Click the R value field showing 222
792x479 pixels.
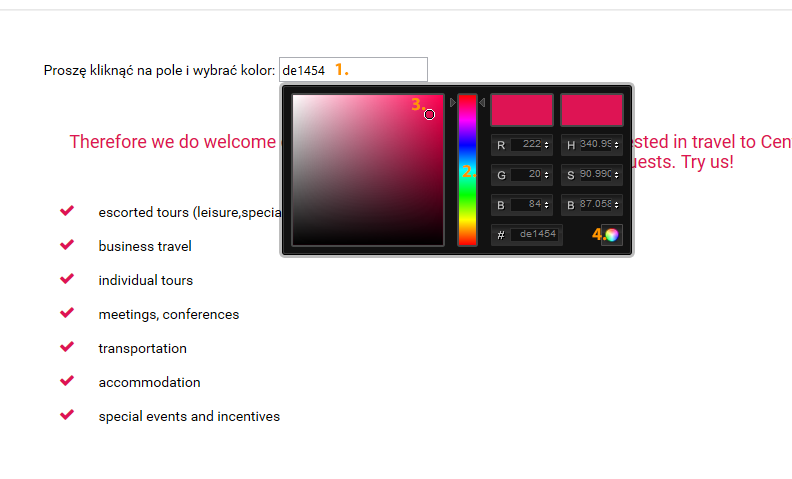point(526,145)
